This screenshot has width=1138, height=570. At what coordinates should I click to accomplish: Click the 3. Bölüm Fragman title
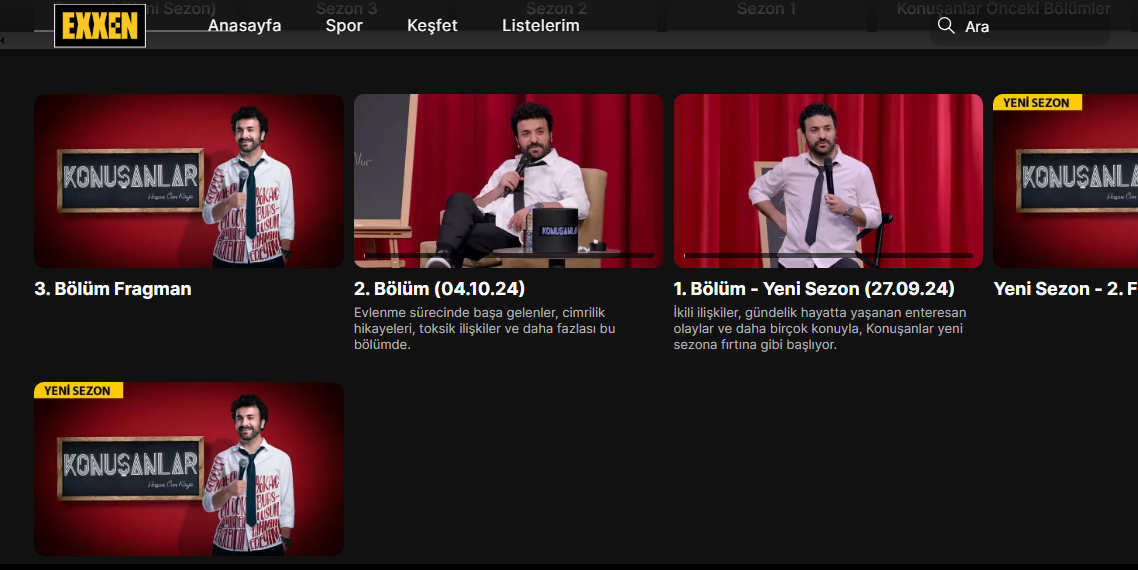coord(112,289)
